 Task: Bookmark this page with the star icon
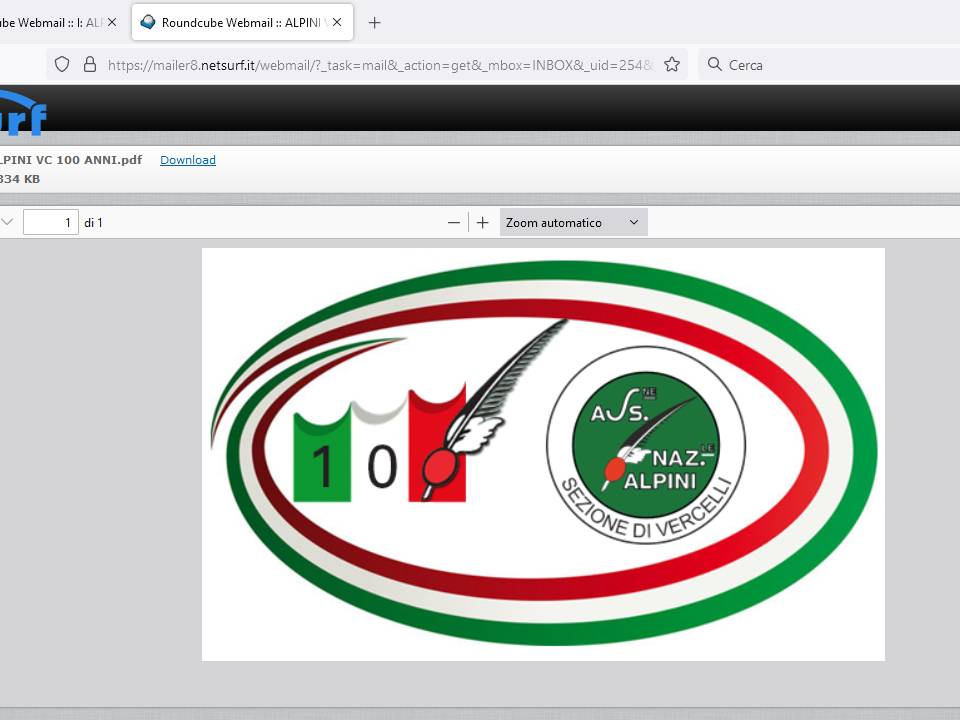click(x=672, y=65)
